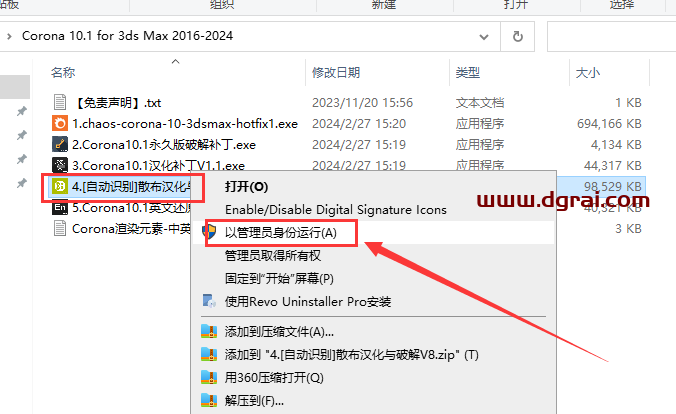Click the second pin icon in the navigation pane
Viewport: 676px width, 414px height.
[22, 135]
